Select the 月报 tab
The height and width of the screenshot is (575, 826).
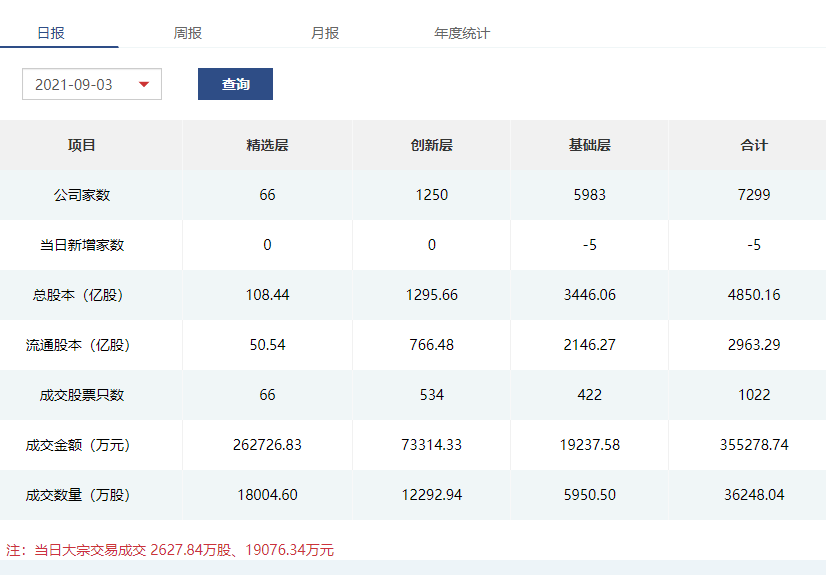click(x=325, y=33)
